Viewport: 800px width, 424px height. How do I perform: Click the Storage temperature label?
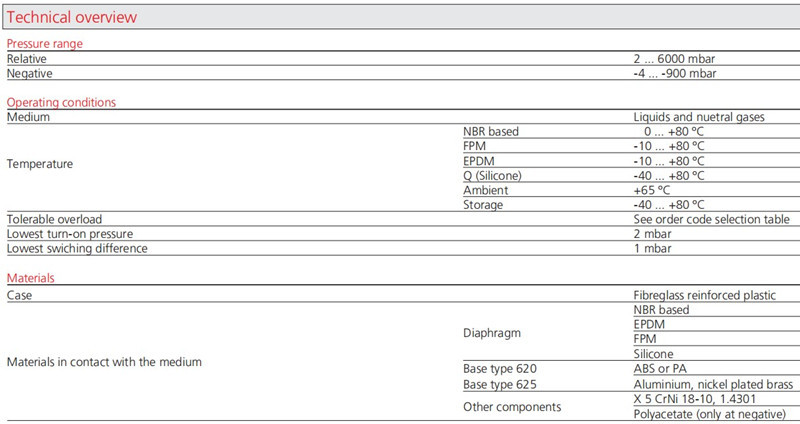[485, 205]
